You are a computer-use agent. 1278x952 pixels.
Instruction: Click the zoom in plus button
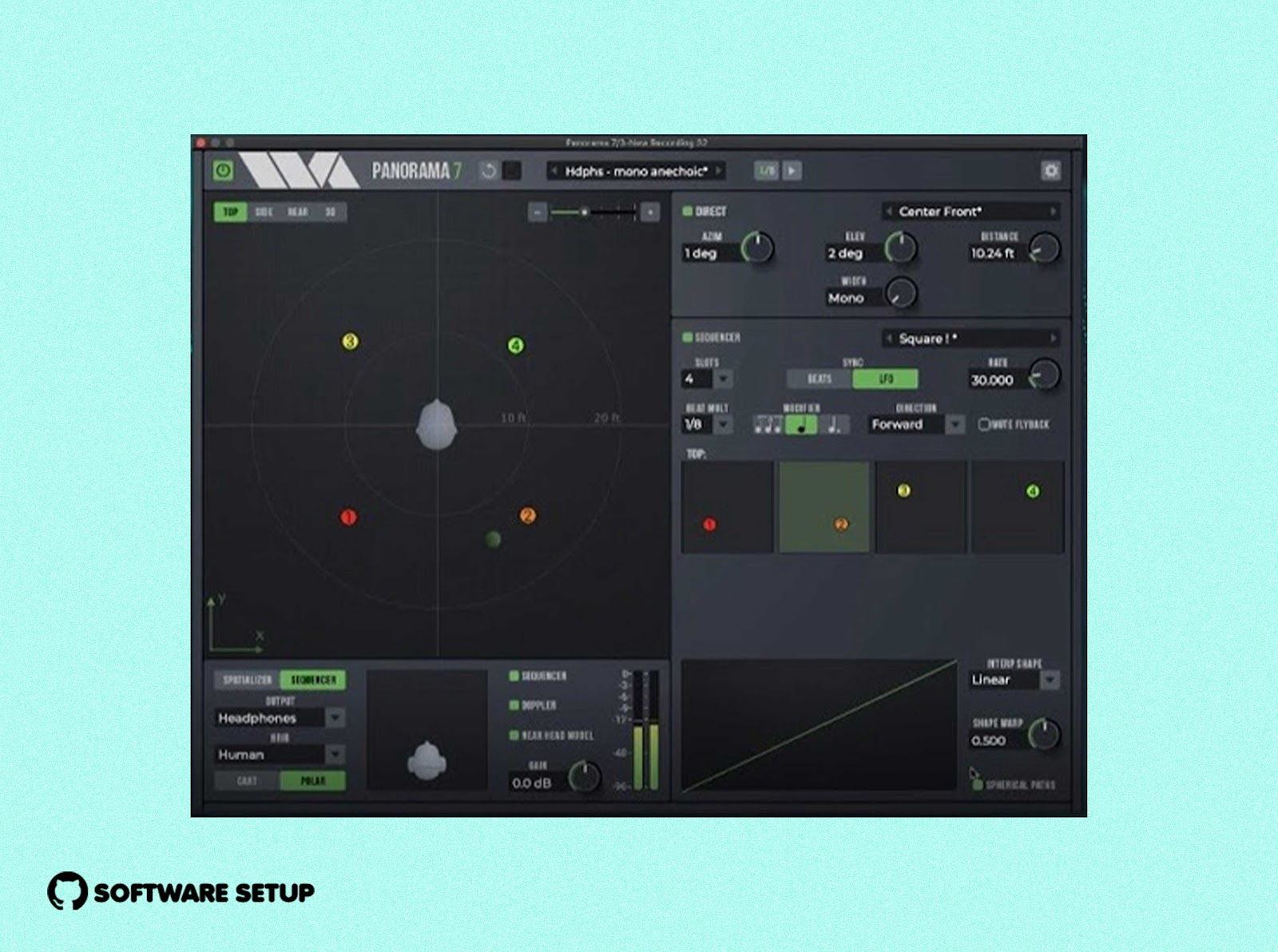point(650,212)
